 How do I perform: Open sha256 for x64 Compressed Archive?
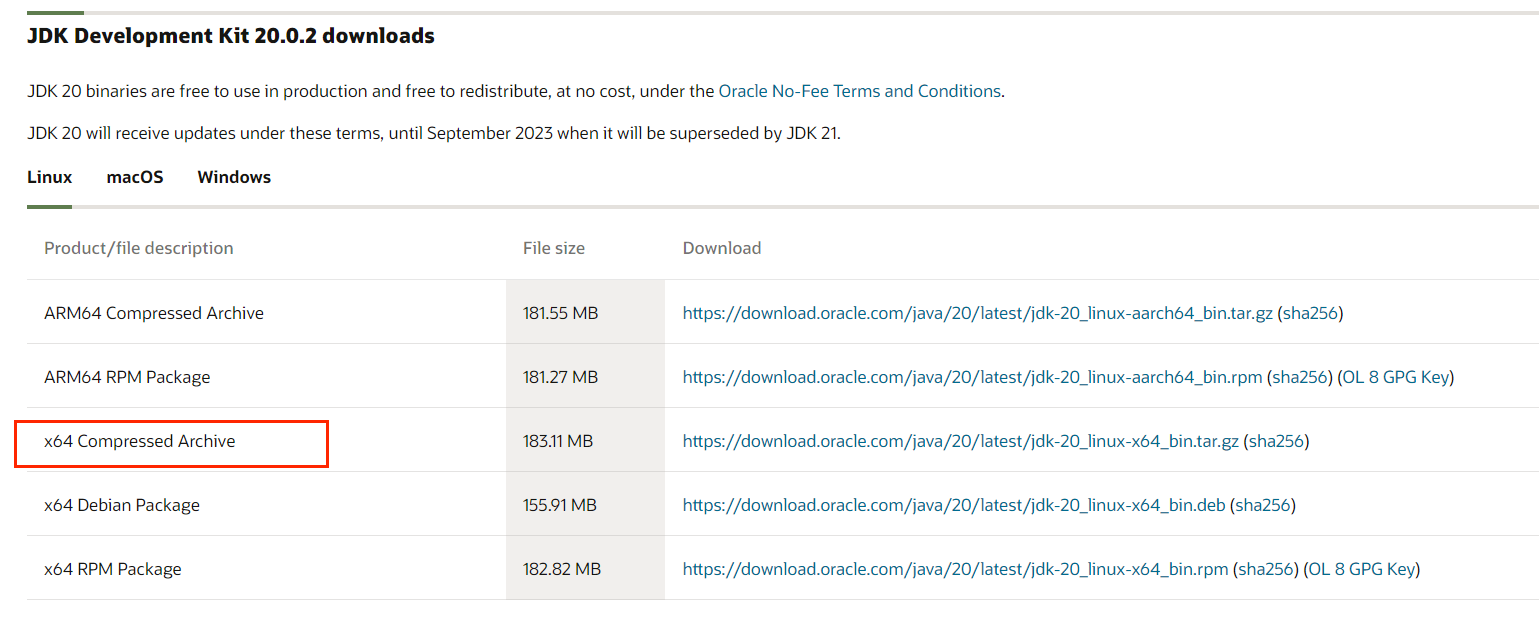(x=1277, y=441)
